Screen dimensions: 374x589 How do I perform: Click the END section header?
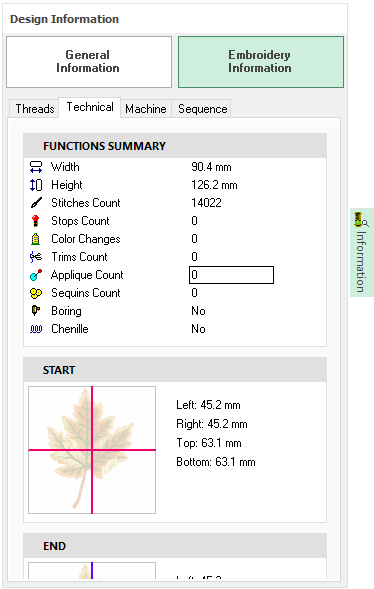pos(175,546)
